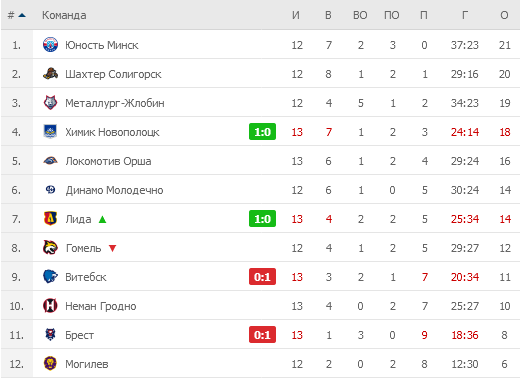Click the Лида green 1:0 result badge

(x=262, y=219)
